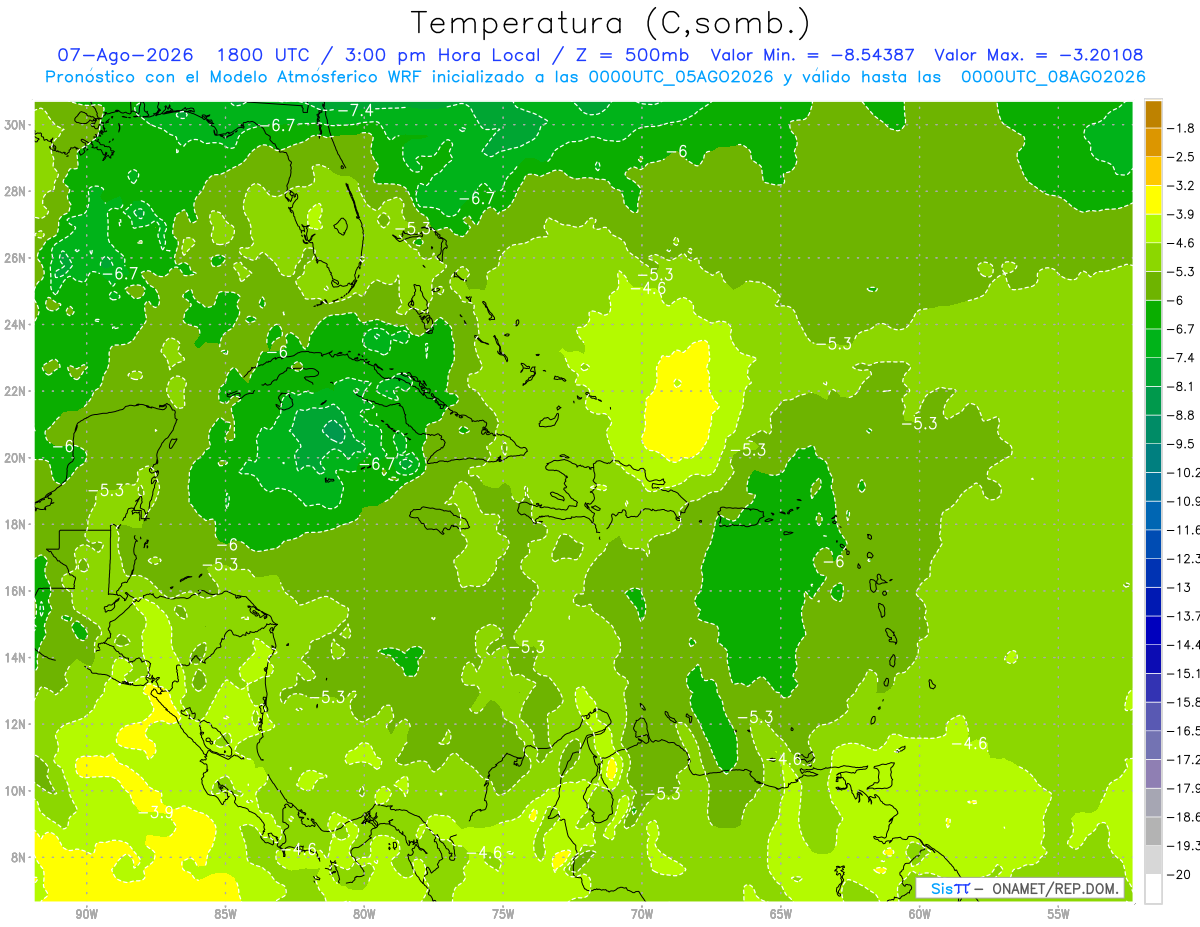1200x927 pixels.
Task: Click the -9.5 color bar label
Action: pyautogui.click(x=1182, y=444)
